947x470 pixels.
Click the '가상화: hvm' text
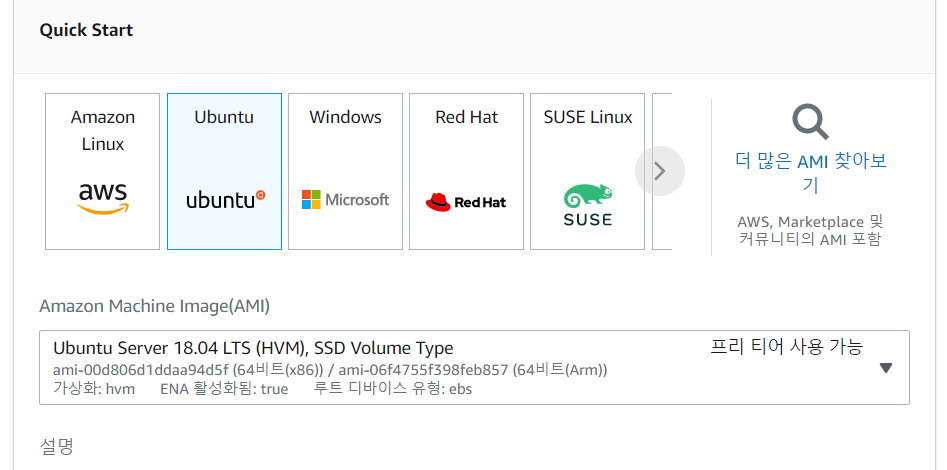(94, 388)
